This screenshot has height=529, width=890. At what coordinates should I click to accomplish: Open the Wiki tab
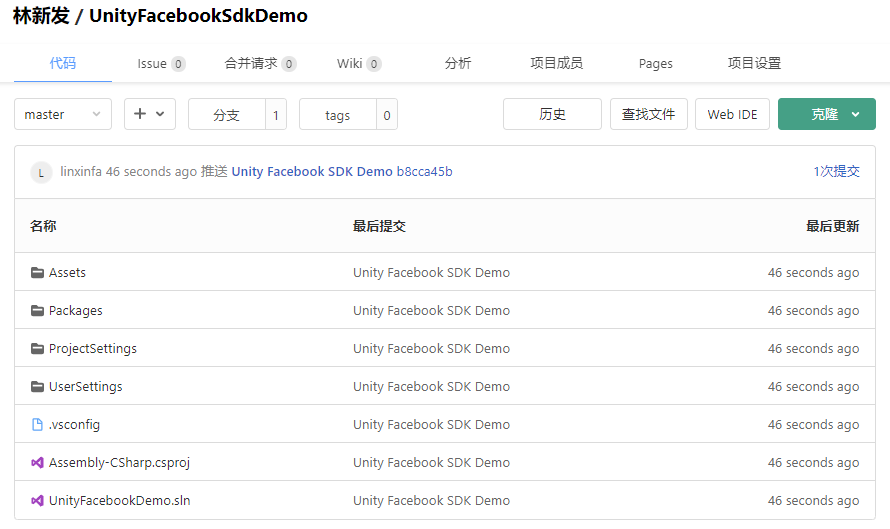[359, 64]
